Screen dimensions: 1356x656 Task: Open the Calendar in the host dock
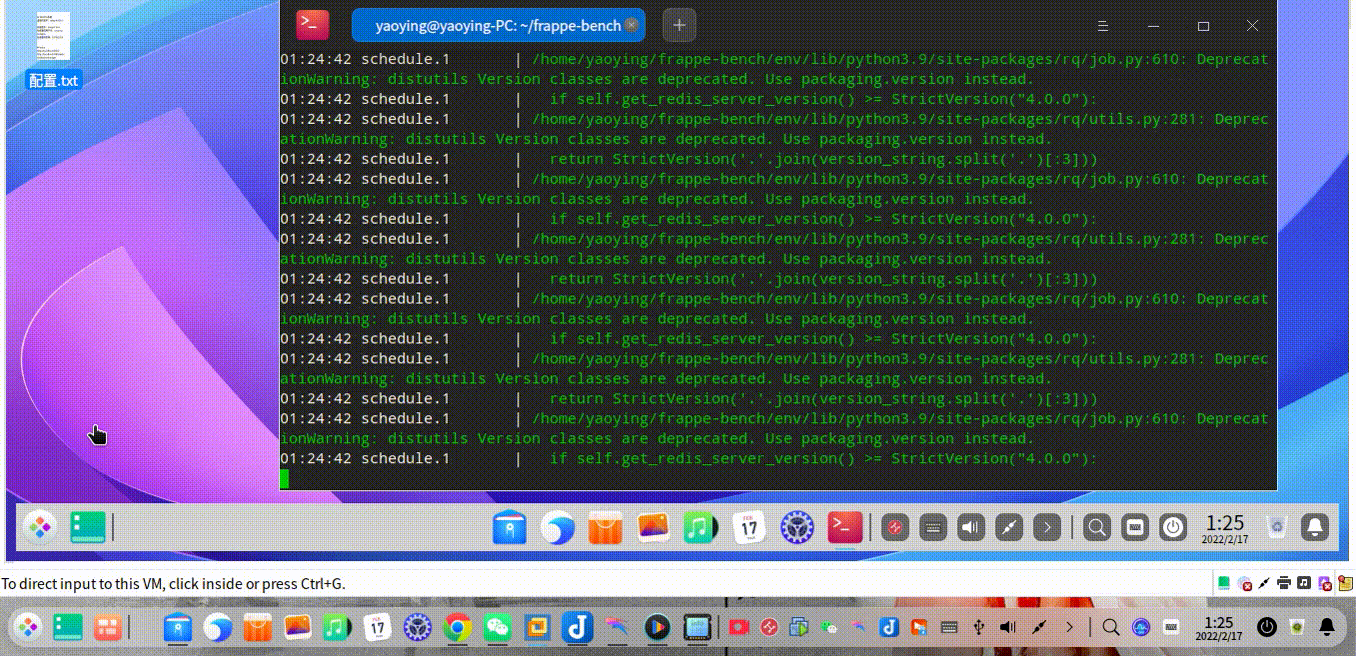point(377,627)
